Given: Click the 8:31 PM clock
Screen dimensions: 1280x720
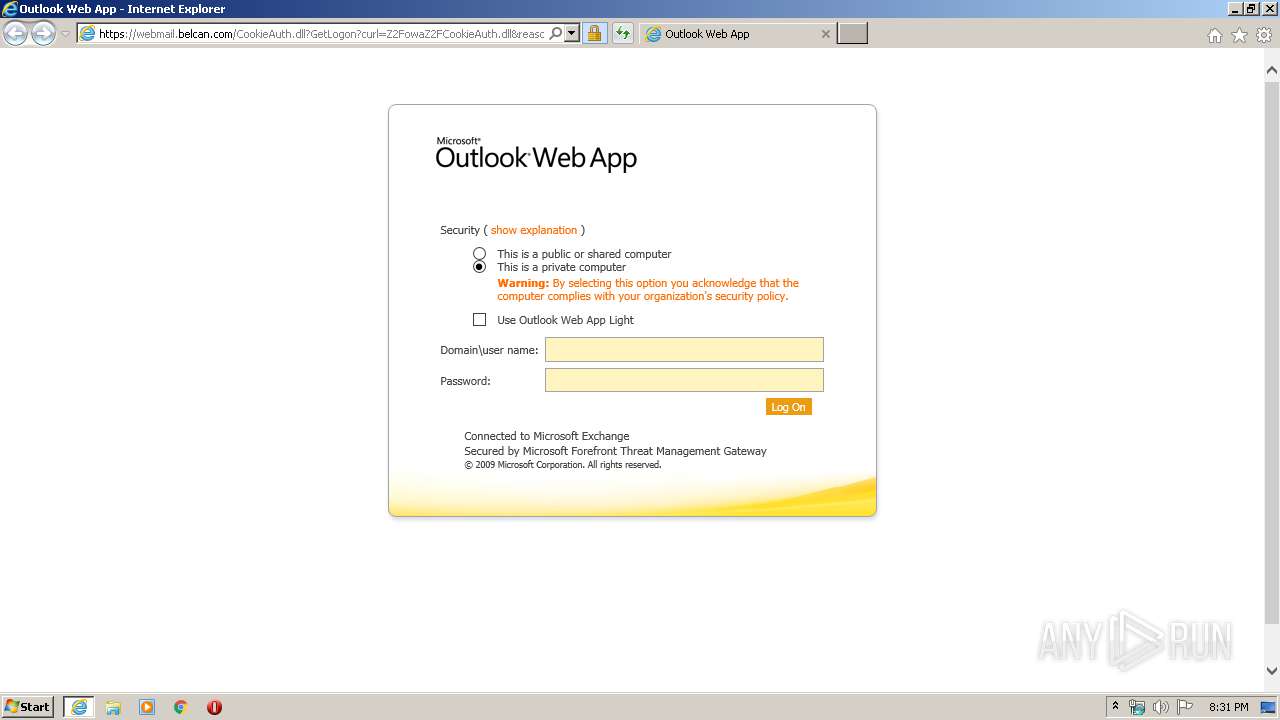Looking at the screenshot, I should click(x=1229, y=707).
